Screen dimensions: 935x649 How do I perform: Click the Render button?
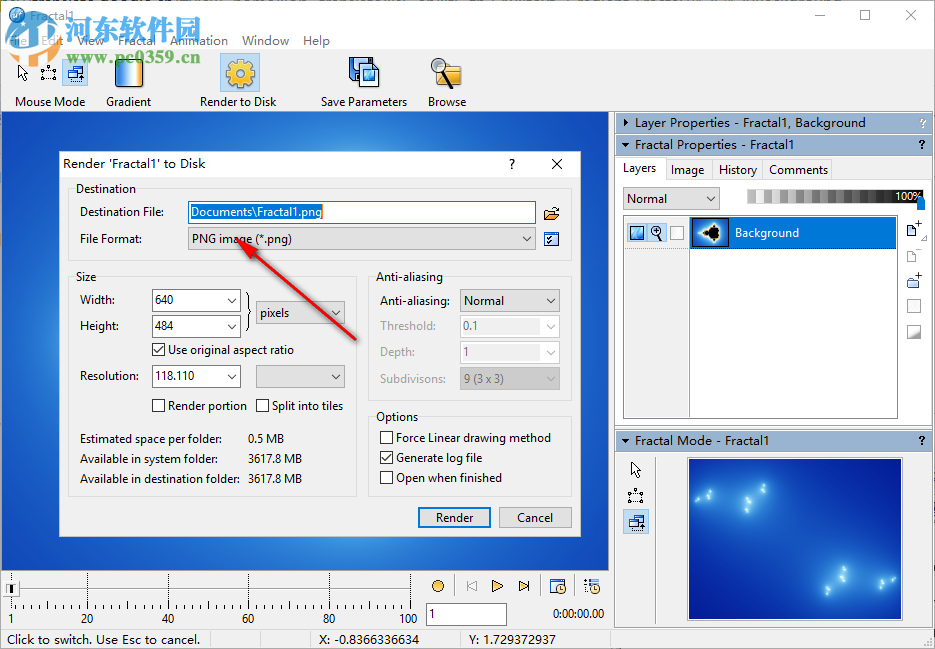454,518
